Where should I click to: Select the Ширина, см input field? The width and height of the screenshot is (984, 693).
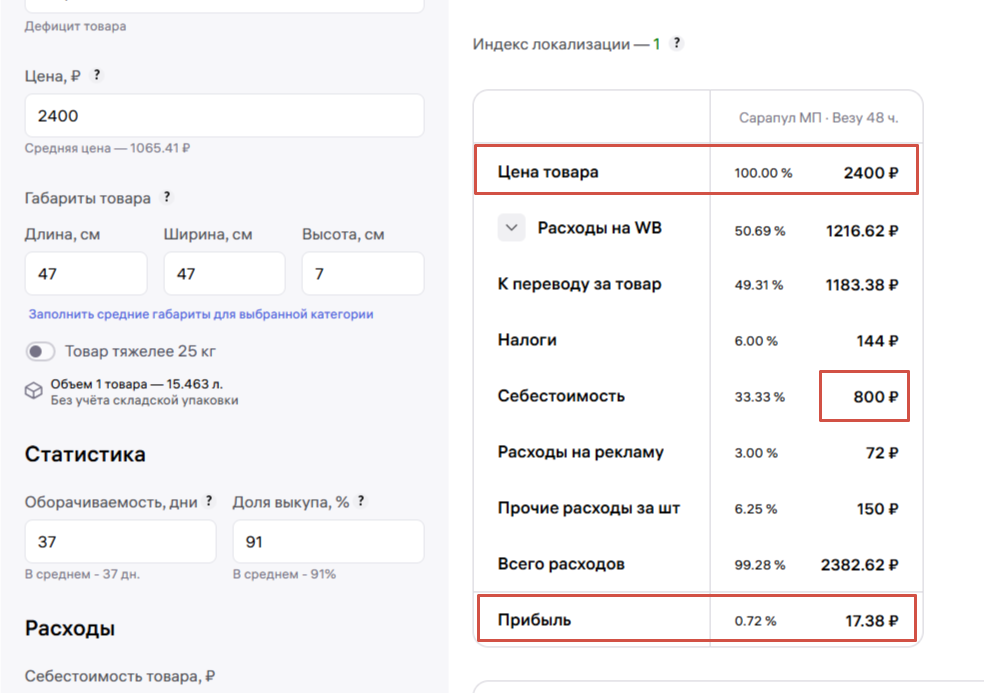tap(224, 274)
